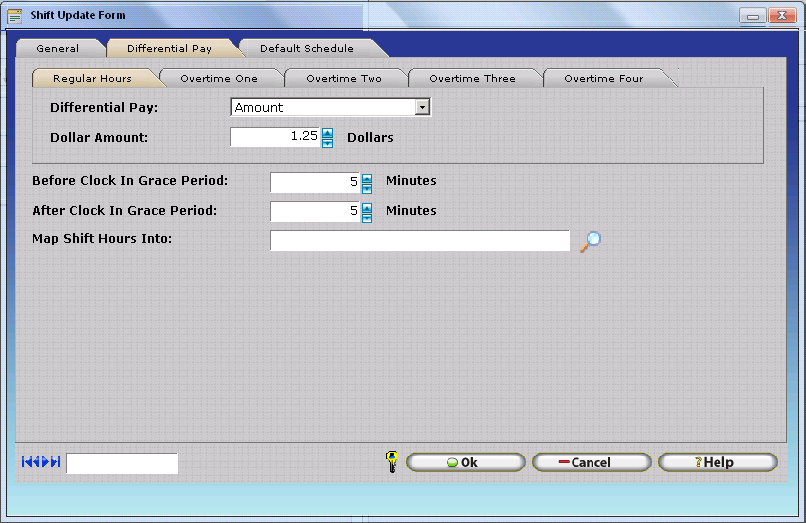Go to the next record arrow
Viewport: 806px width, 523px height.
[46, 462]
